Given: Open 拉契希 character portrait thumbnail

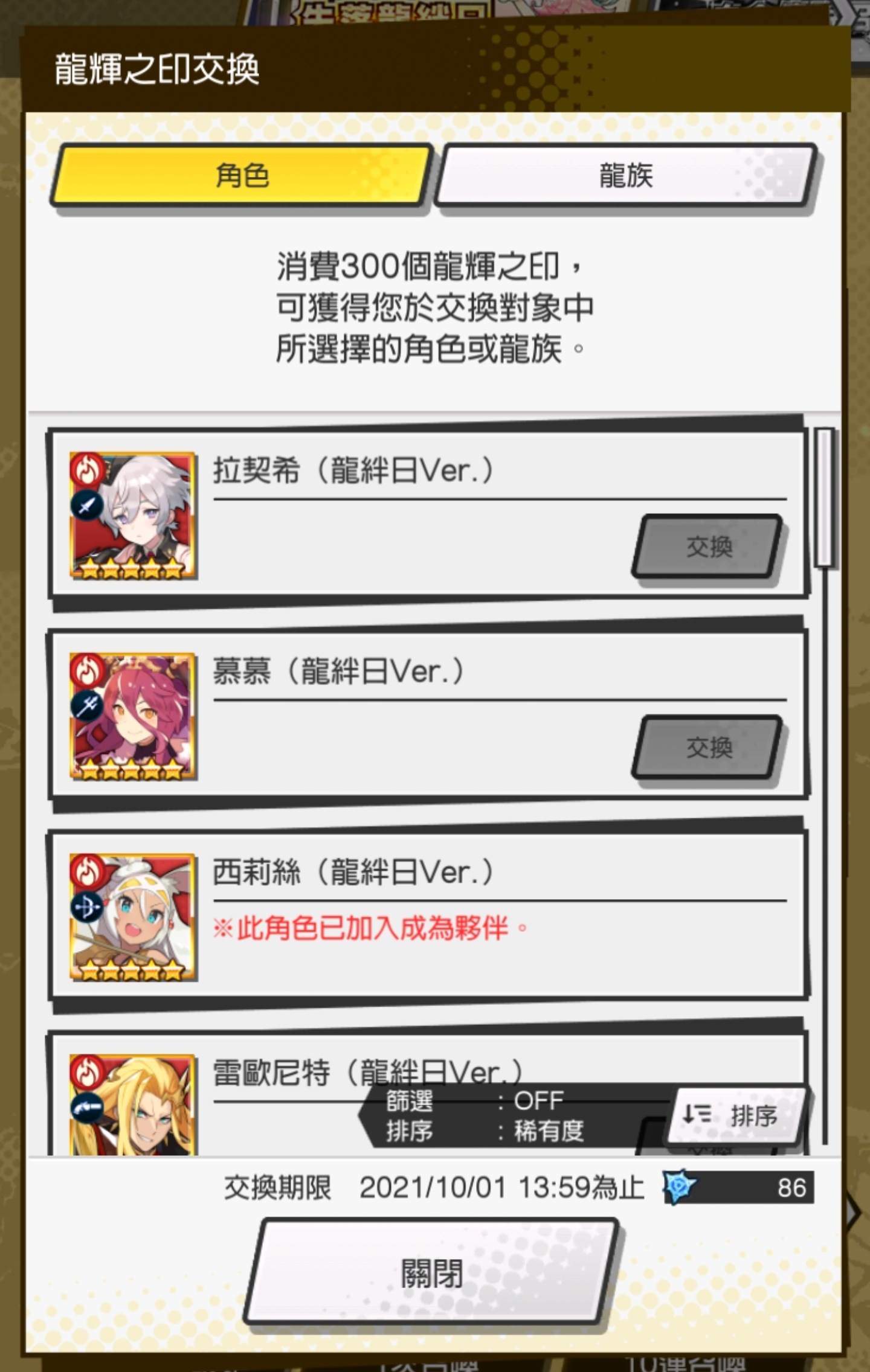Looking at the screenshot, I should click(x=133, y=515).
